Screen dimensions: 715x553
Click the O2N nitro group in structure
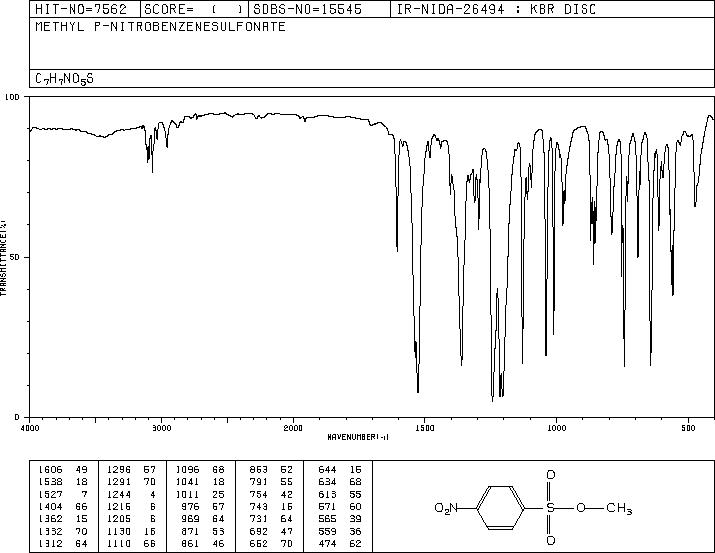[446, 508]
